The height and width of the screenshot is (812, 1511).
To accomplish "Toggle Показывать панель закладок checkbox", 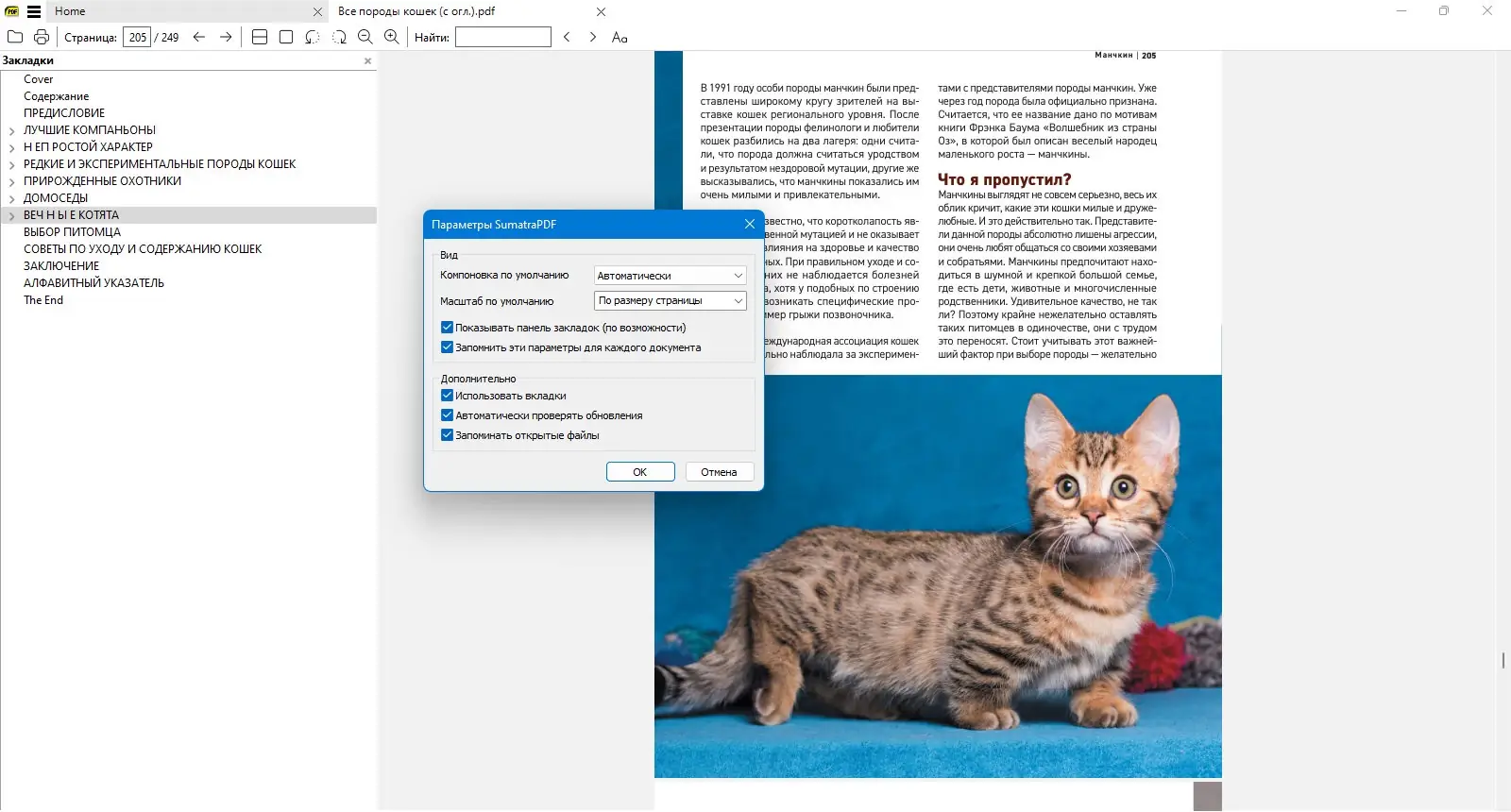I will coord(448,328).
